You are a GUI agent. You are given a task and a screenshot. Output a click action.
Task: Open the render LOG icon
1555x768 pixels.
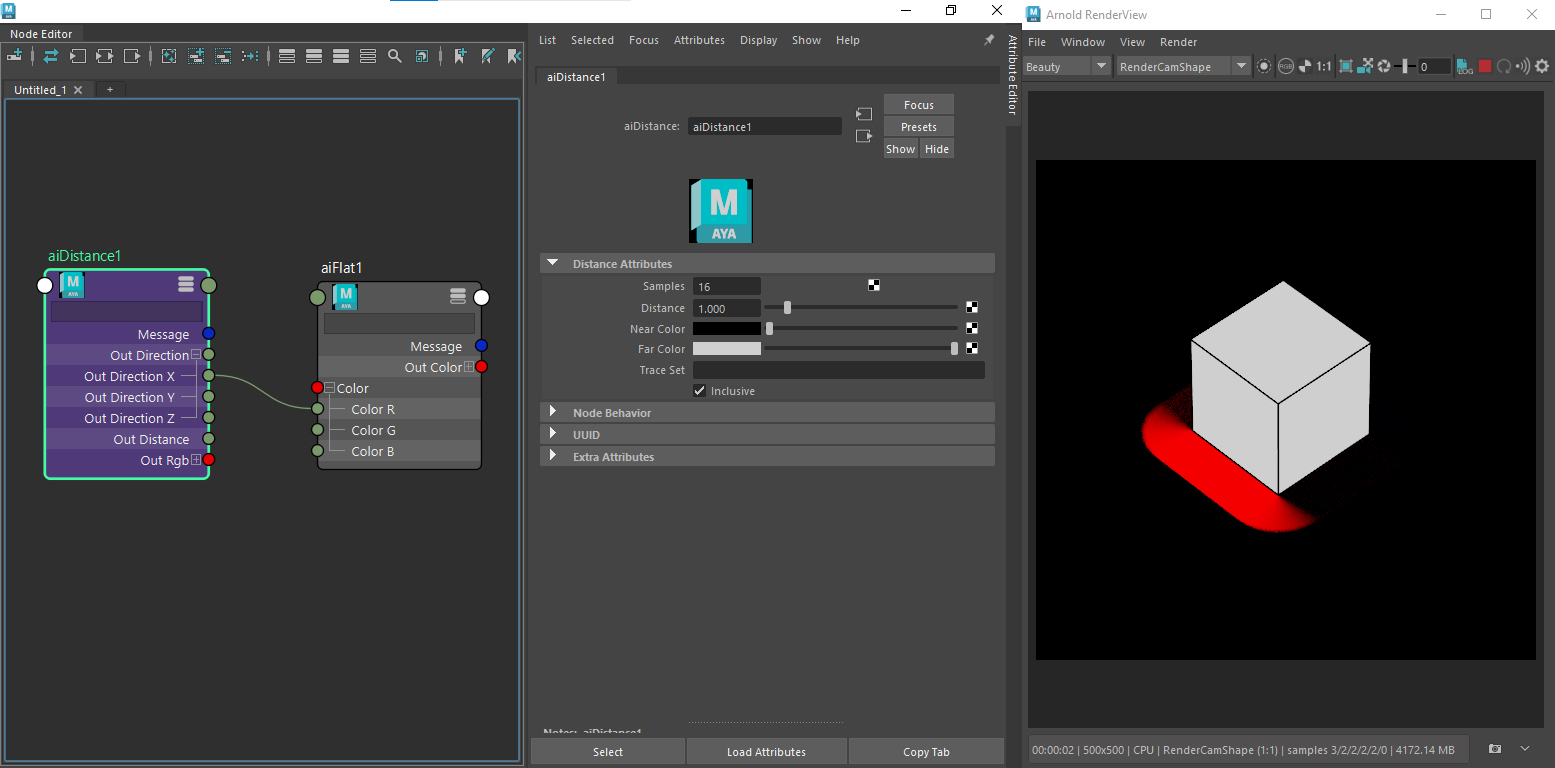click(1465, 66)
